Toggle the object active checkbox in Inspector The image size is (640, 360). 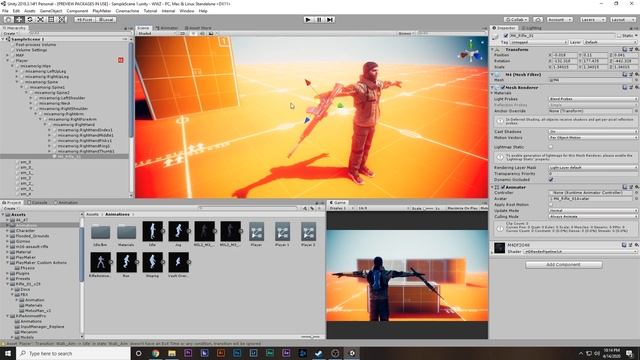[506, 36]
